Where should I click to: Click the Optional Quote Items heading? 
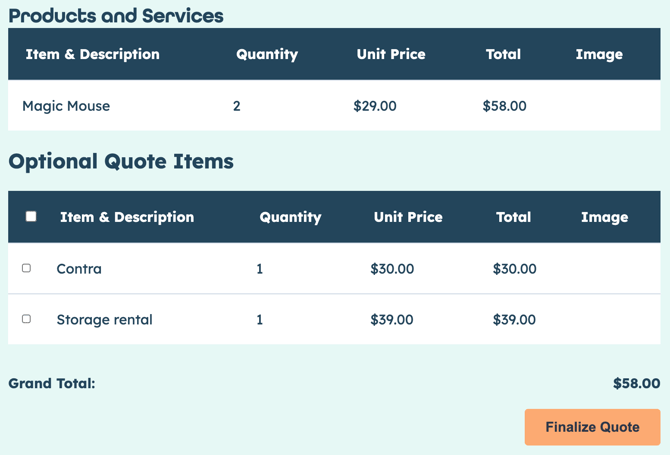click(x=121, y=161)
